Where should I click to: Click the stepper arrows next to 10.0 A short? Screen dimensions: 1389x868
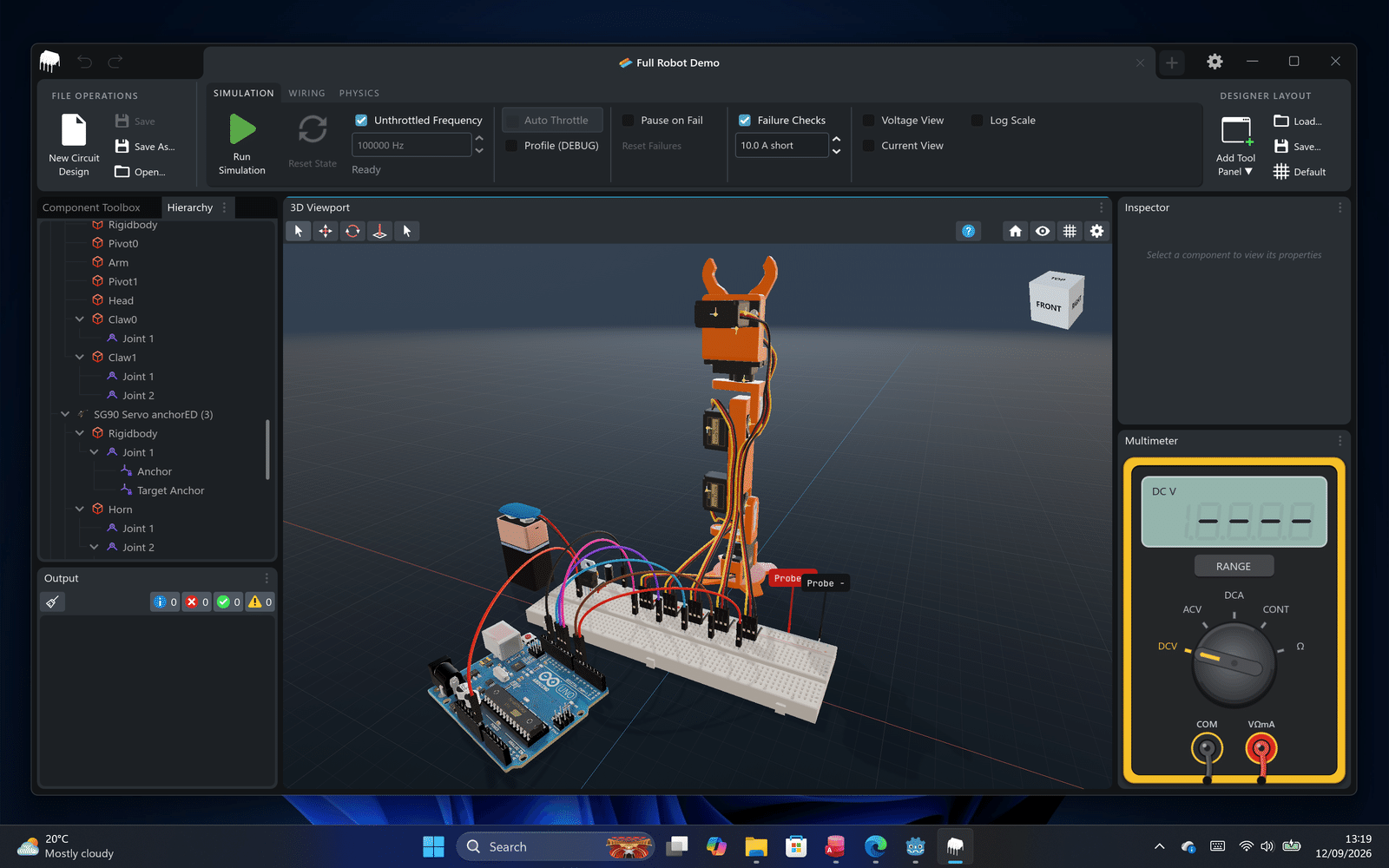tap(836, 145)
